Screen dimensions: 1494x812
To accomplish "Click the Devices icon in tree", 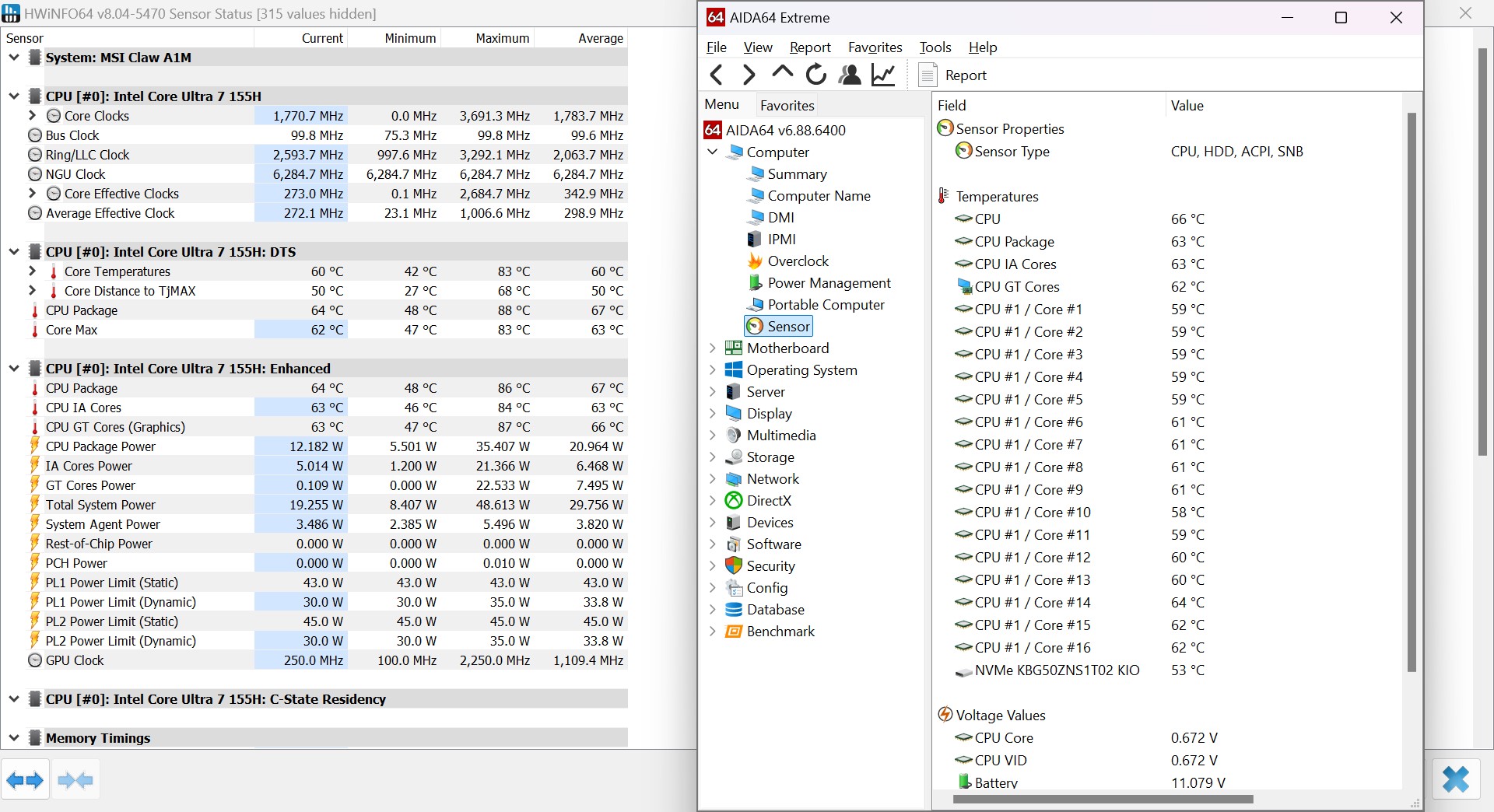I will coord(734,523).
